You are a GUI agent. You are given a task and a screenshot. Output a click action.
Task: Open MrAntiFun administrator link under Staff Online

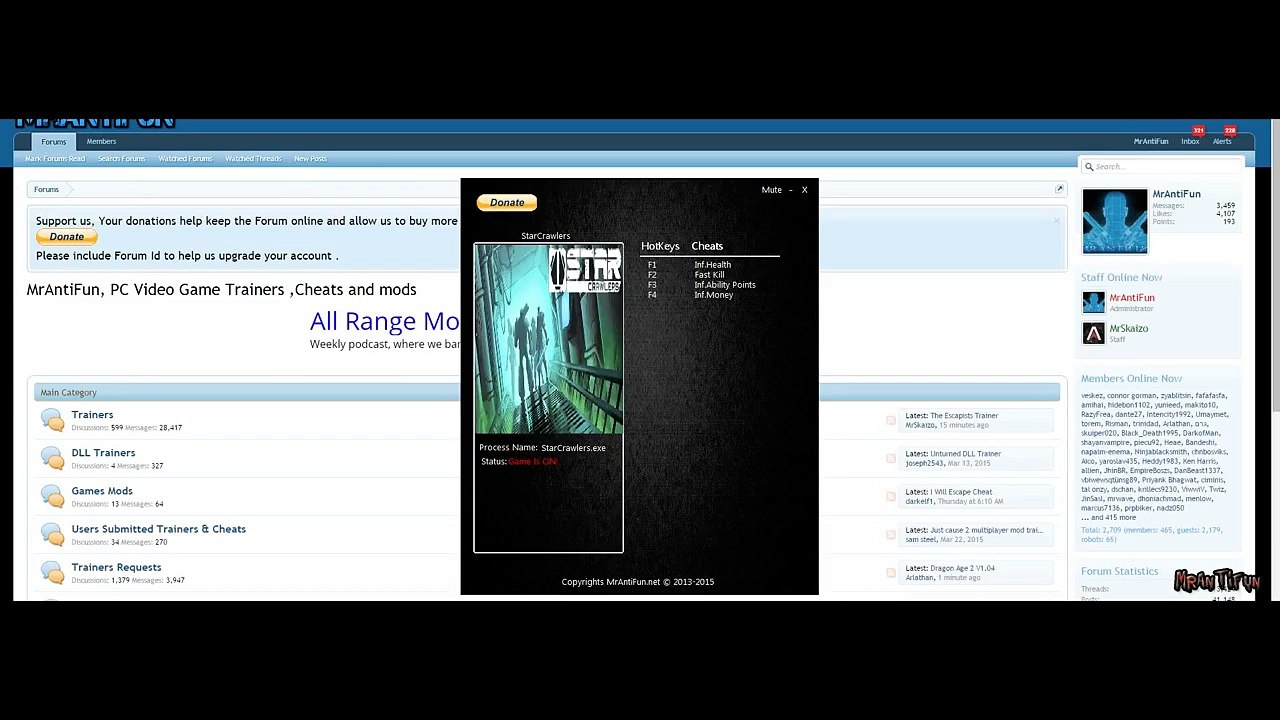click(1131, 298)
